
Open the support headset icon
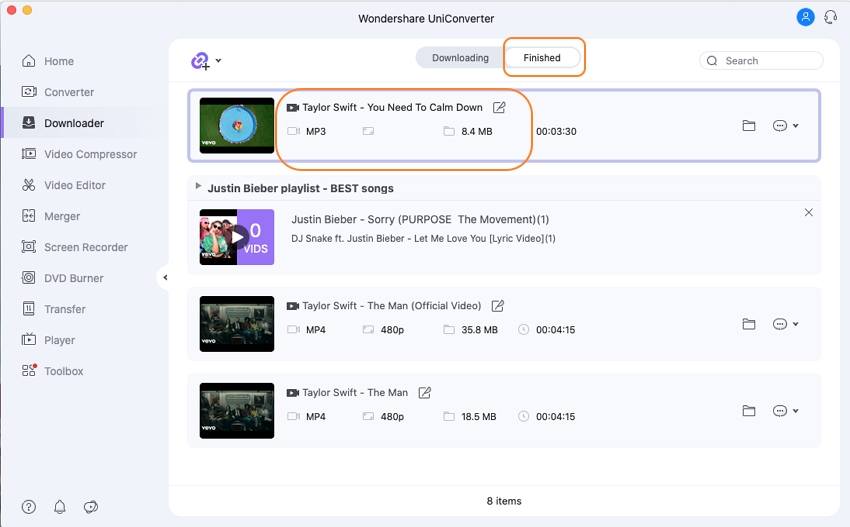point(830,17)
